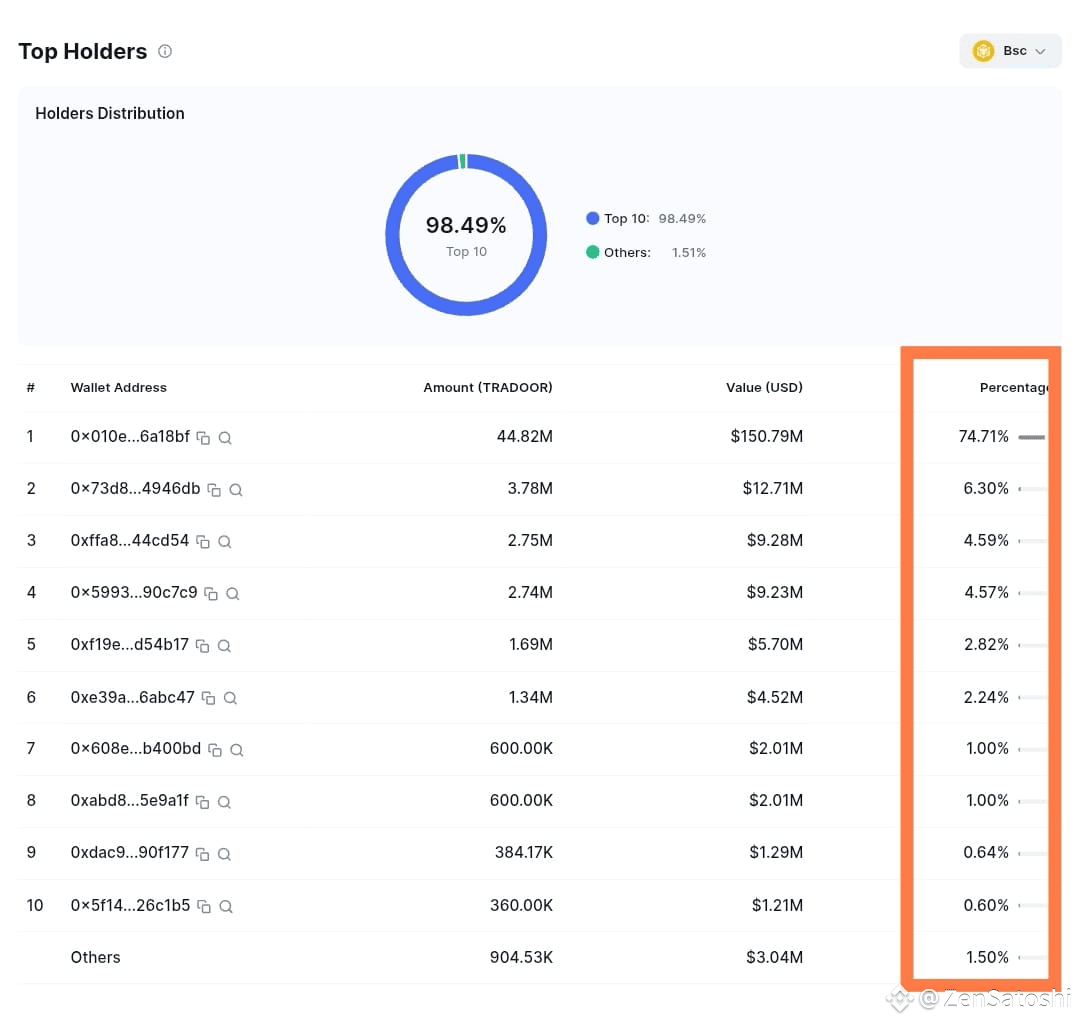Click the info icon beside Top Holders
This screenshot has width=1080, height=1024.
tap(165, 51)
